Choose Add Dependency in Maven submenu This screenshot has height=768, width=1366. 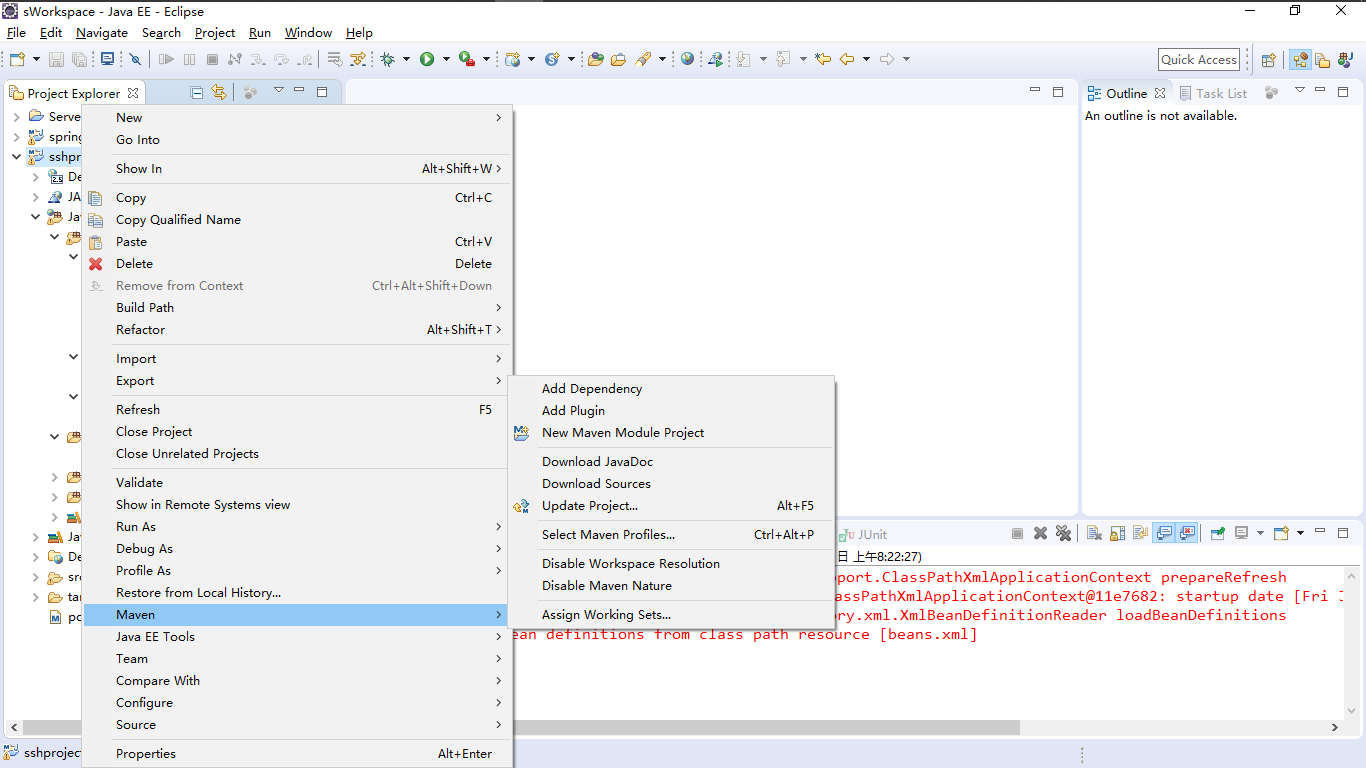tap(670, 388)
